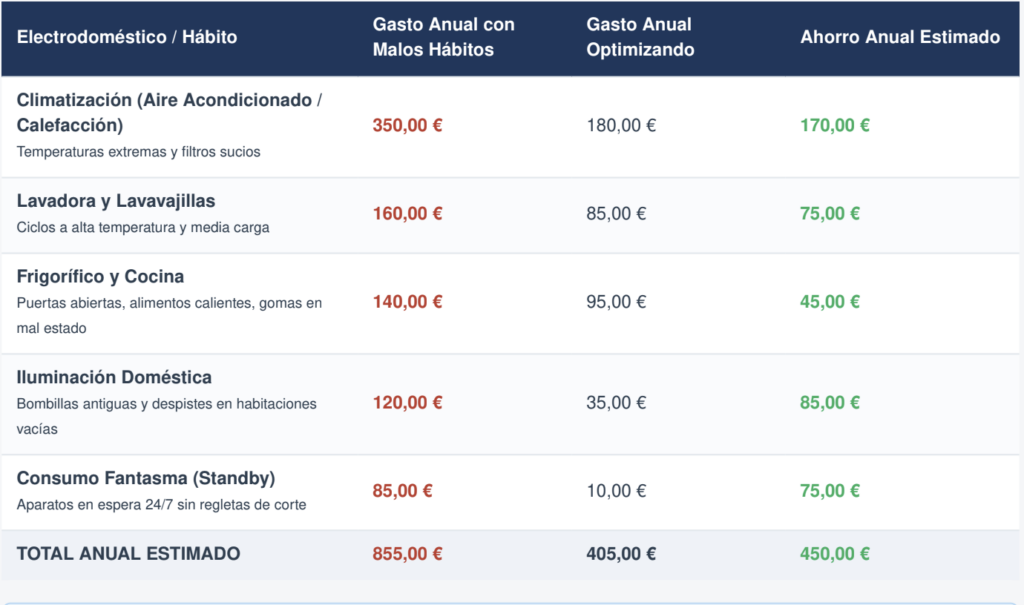This screenshot has height=605, width=1024.
Task: Select the 10,00 € standby optimized cost
Action: click(616, 491)
